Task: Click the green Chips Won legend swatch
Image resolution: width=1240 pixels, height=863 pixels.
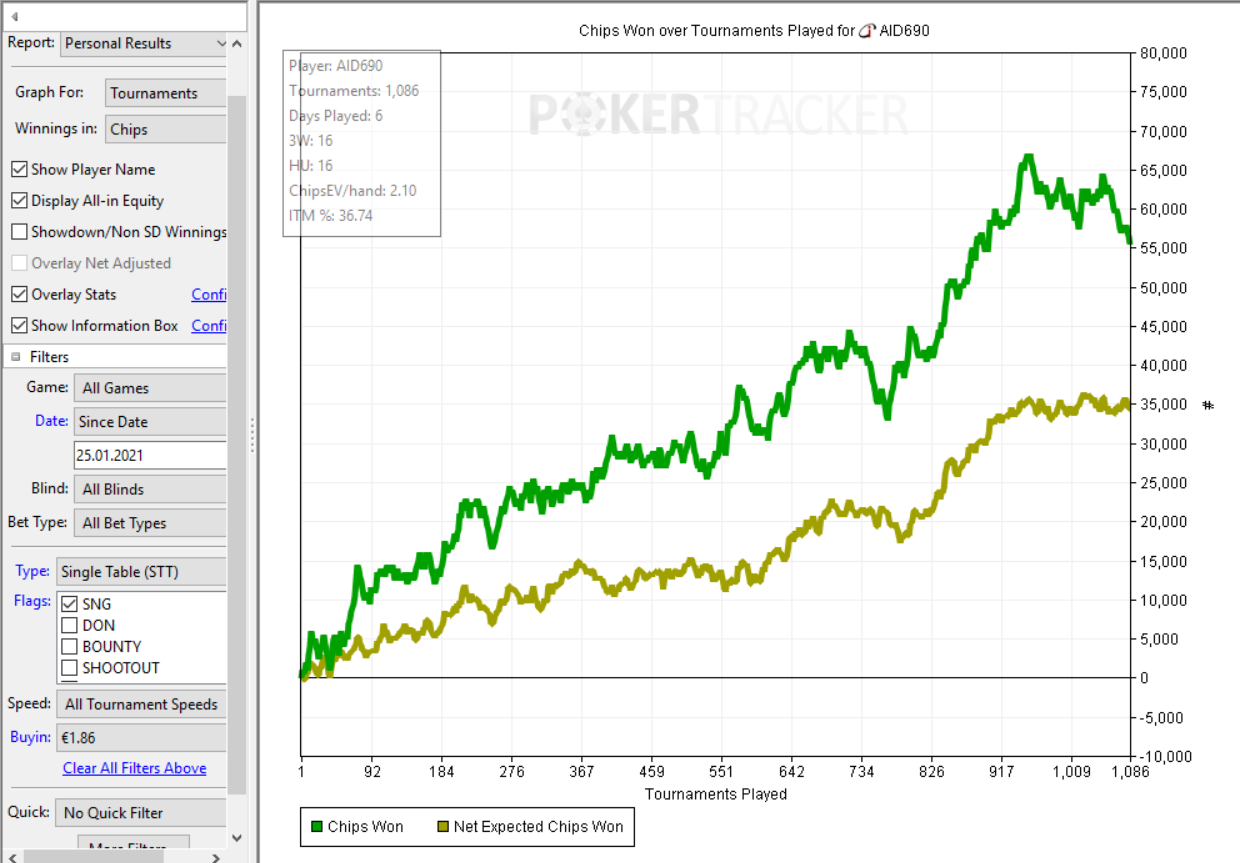Action: click(x=317, y=827)
